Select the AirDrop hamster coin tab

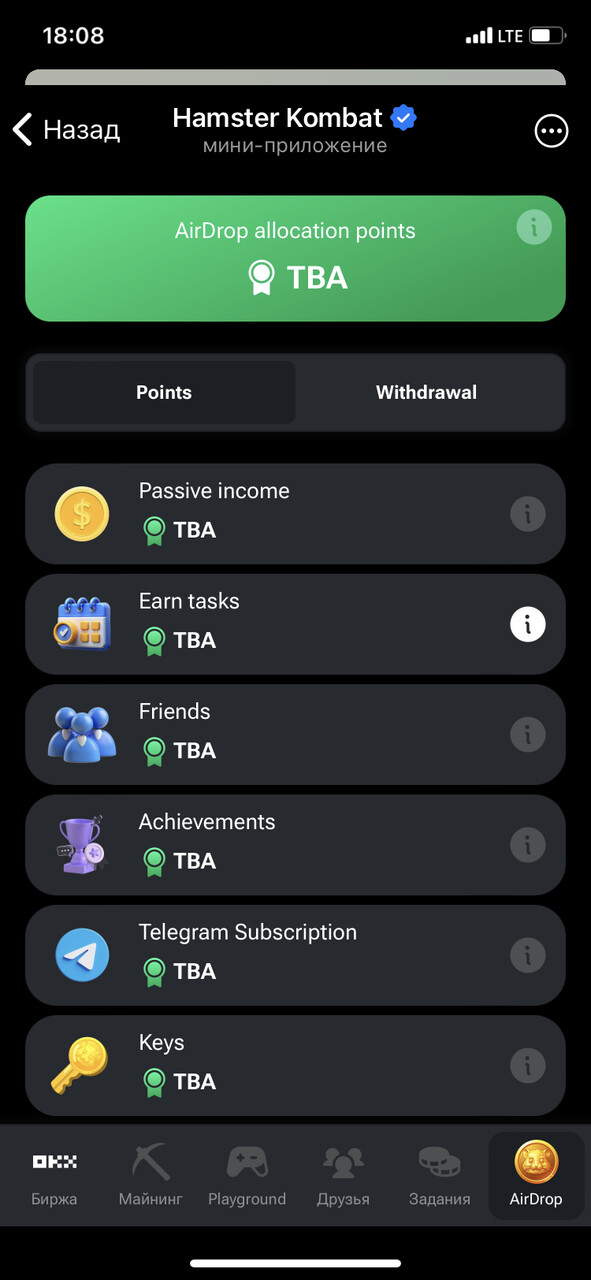(x=536, y=1177)
